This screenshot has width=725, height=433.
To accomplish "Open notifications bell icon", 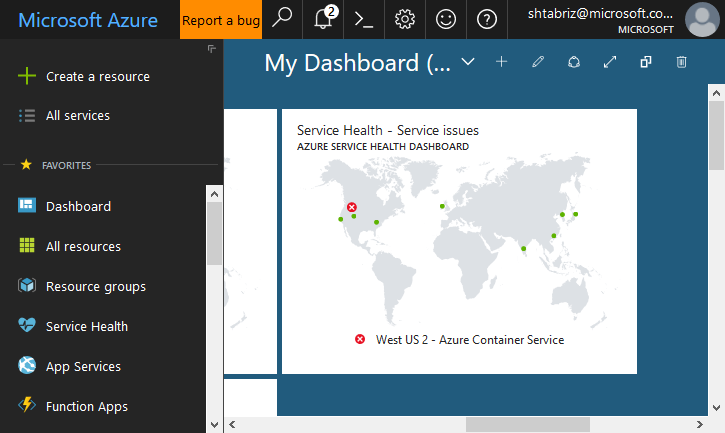I will pyautogui.click(x=324, y=19).
